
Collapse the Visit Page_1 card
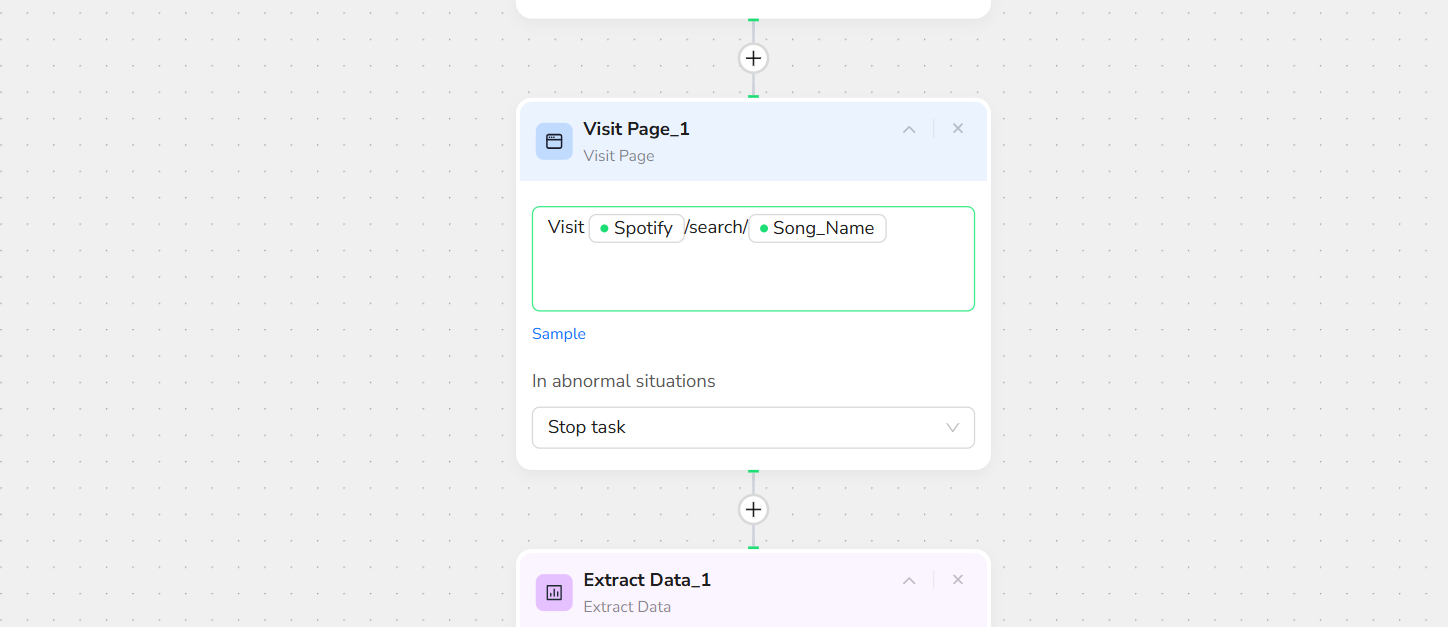click(x=909, y=129)
